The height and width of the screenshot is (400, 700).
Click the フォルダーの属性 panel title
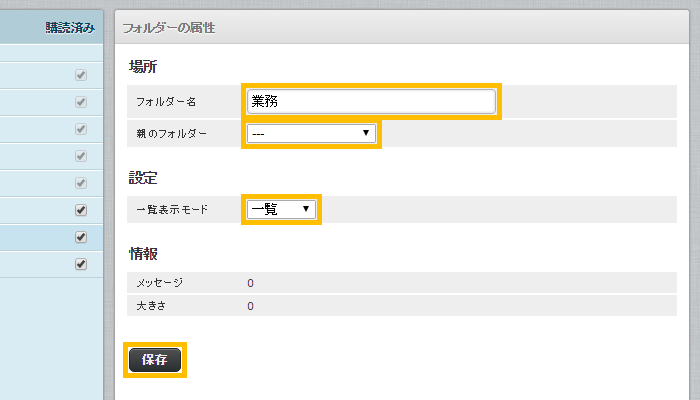169,28
